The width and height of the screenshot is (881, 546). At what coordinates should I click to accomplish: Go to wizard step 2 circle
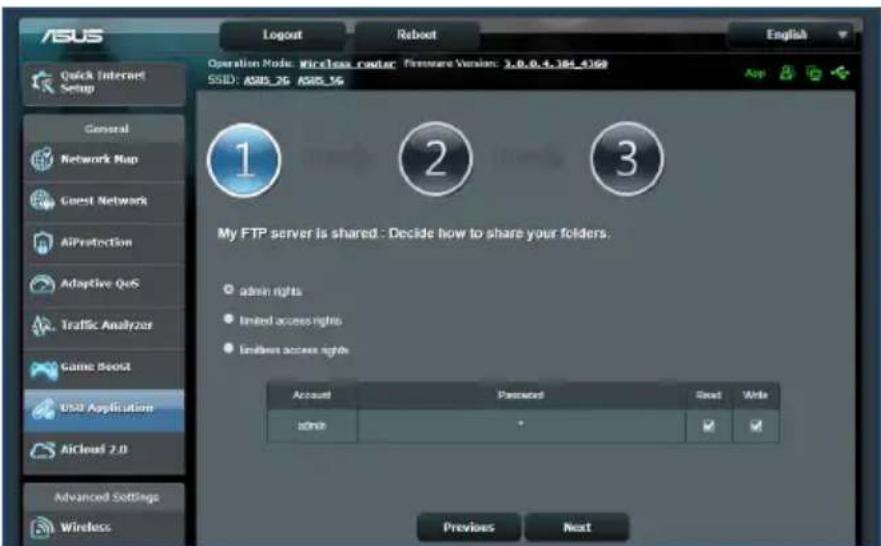pyautogui.click(x=435, y=159)
